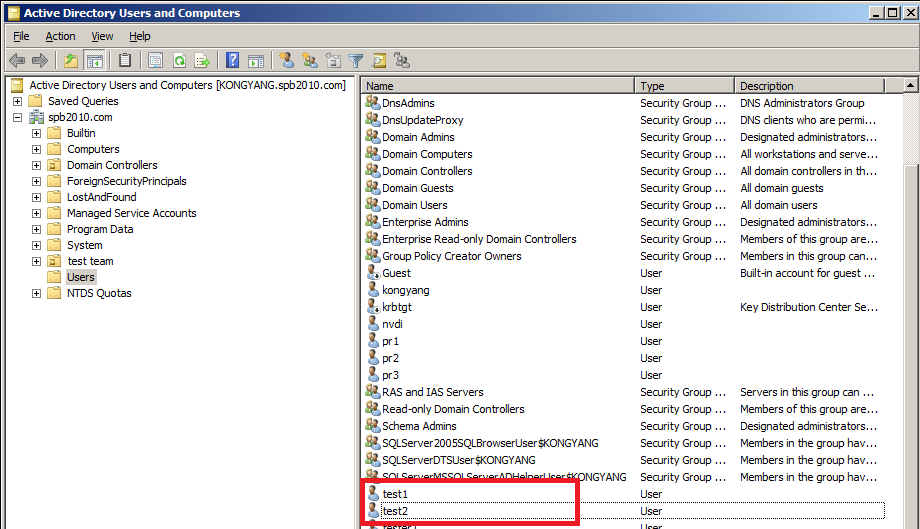This screenshot has width=920, height=529.
Task: Collapse the spb2010.com domain node
Action: pyautogui.click(x=18, y=117)
